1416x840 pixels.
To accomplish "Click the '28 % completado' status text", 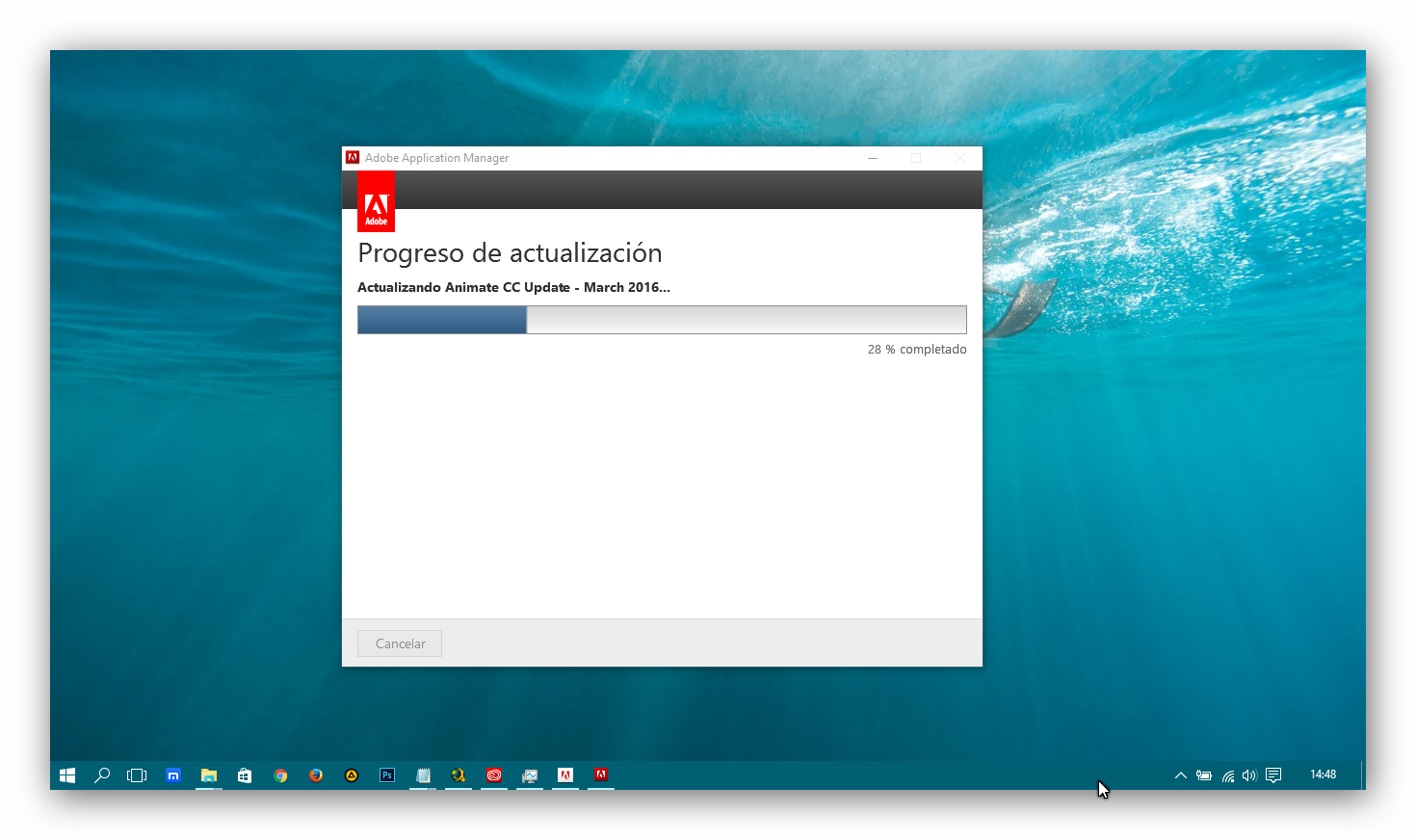I will (x=917, y=350).
